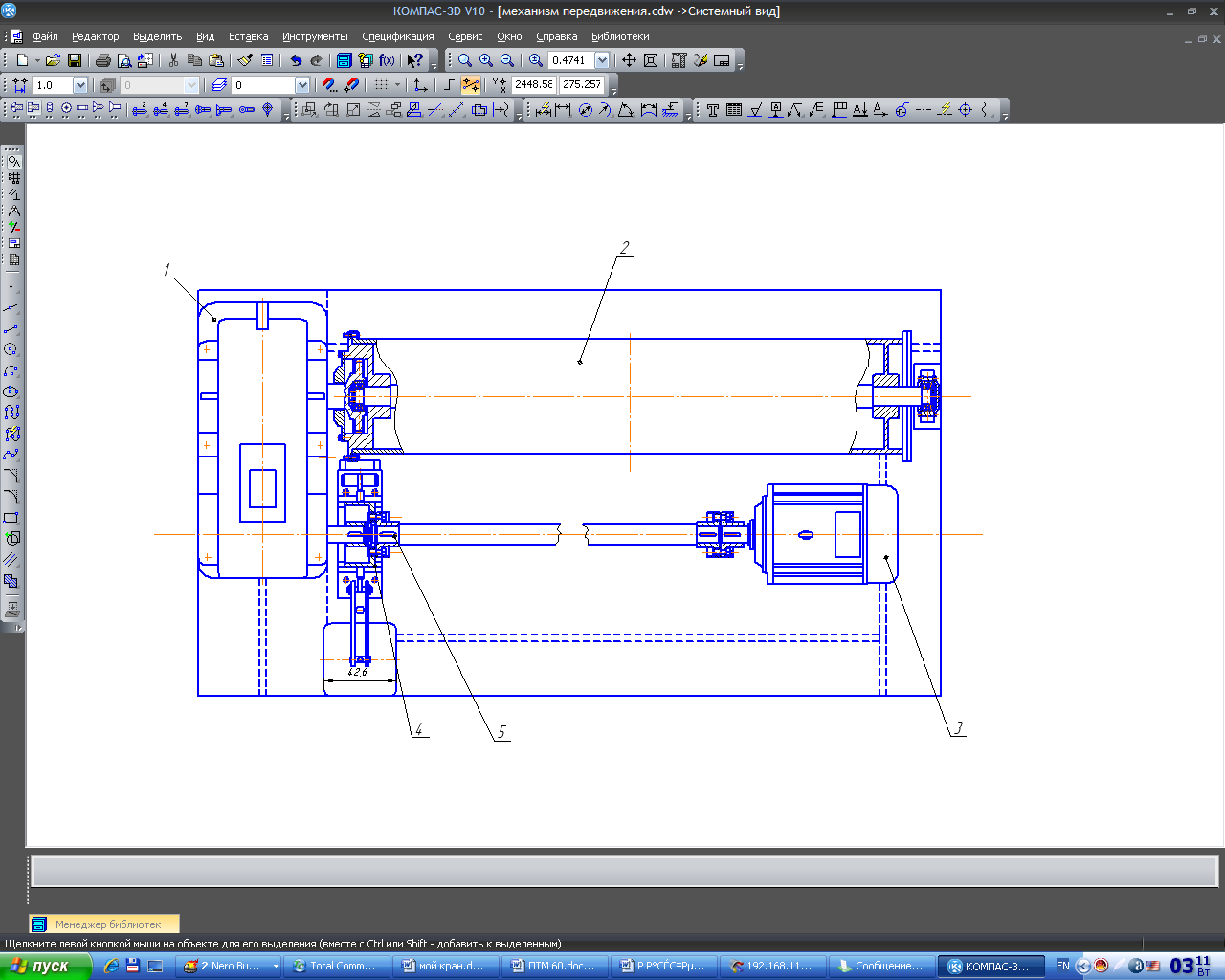Expand the layer number dropdown
The width and height of the screenshot is (1225, 980).
pos(302,85)
